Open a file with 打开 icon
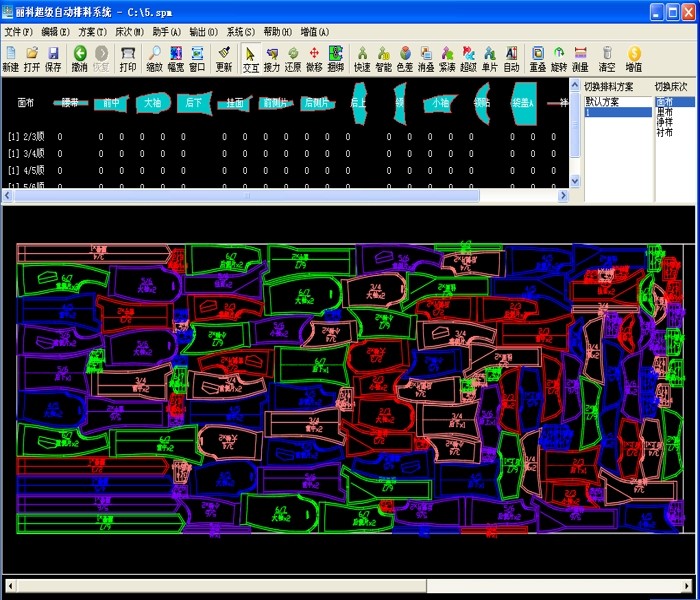The height and width of the screenshot is (600, 700). 32,58
